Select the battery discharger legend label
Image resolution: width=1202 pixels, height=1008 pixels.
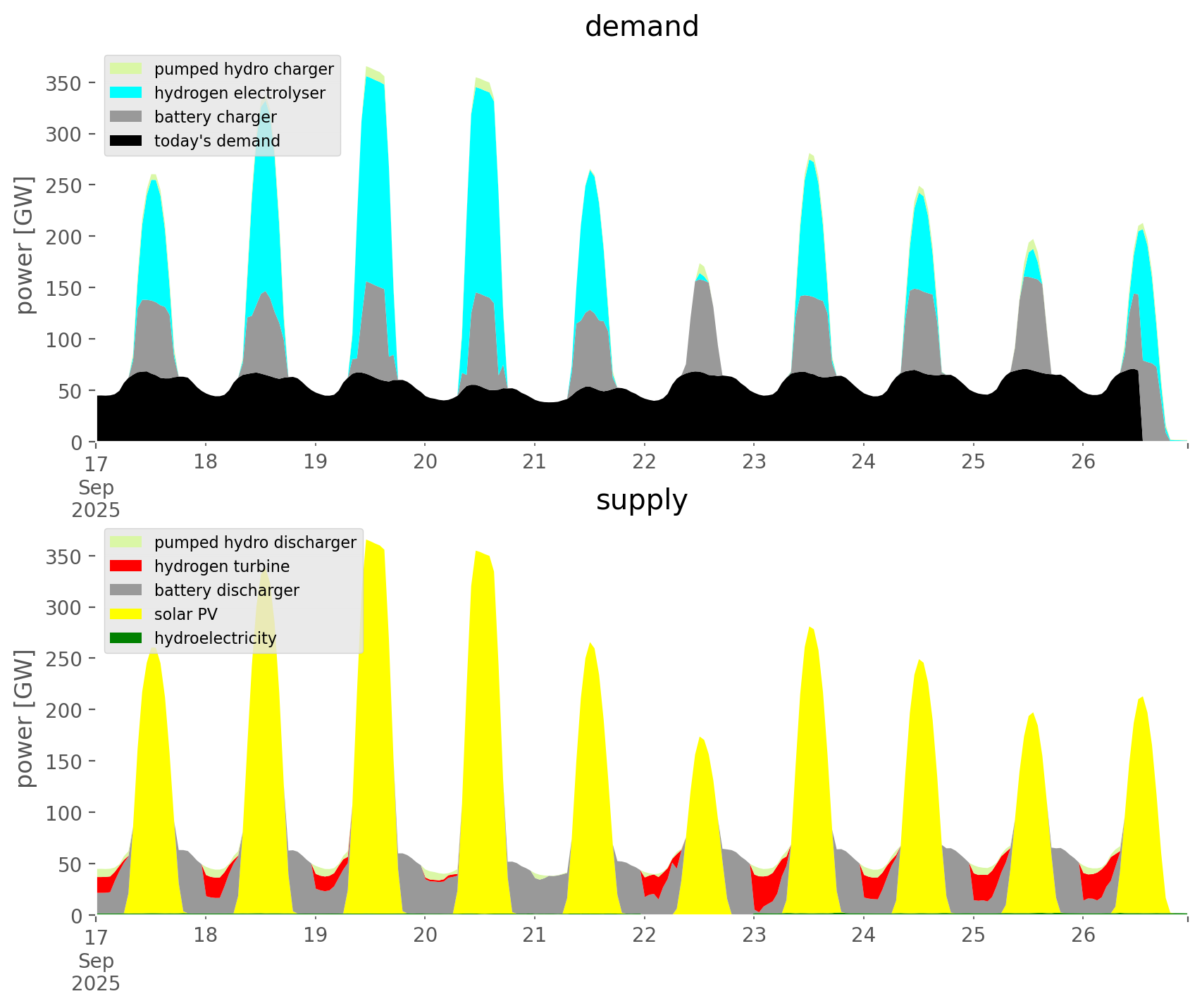226,590
